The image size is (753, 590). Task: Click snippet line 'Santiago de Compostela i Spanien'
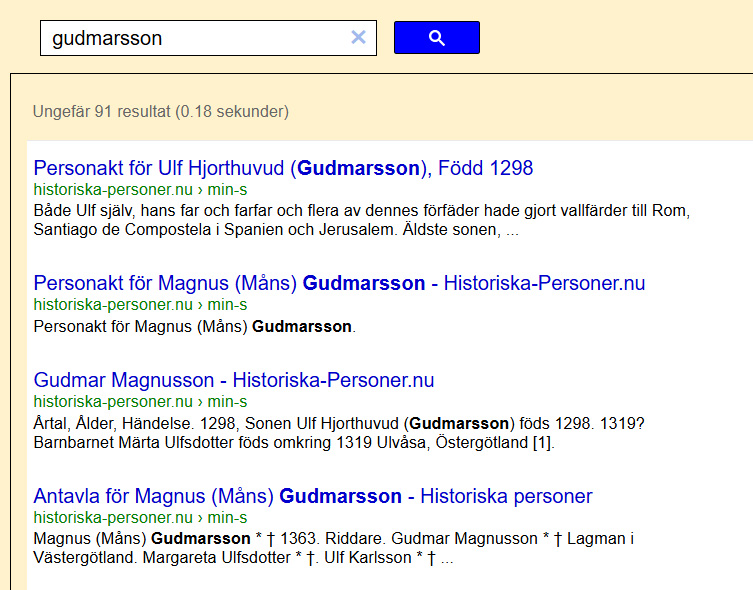[x=276, y=229]
